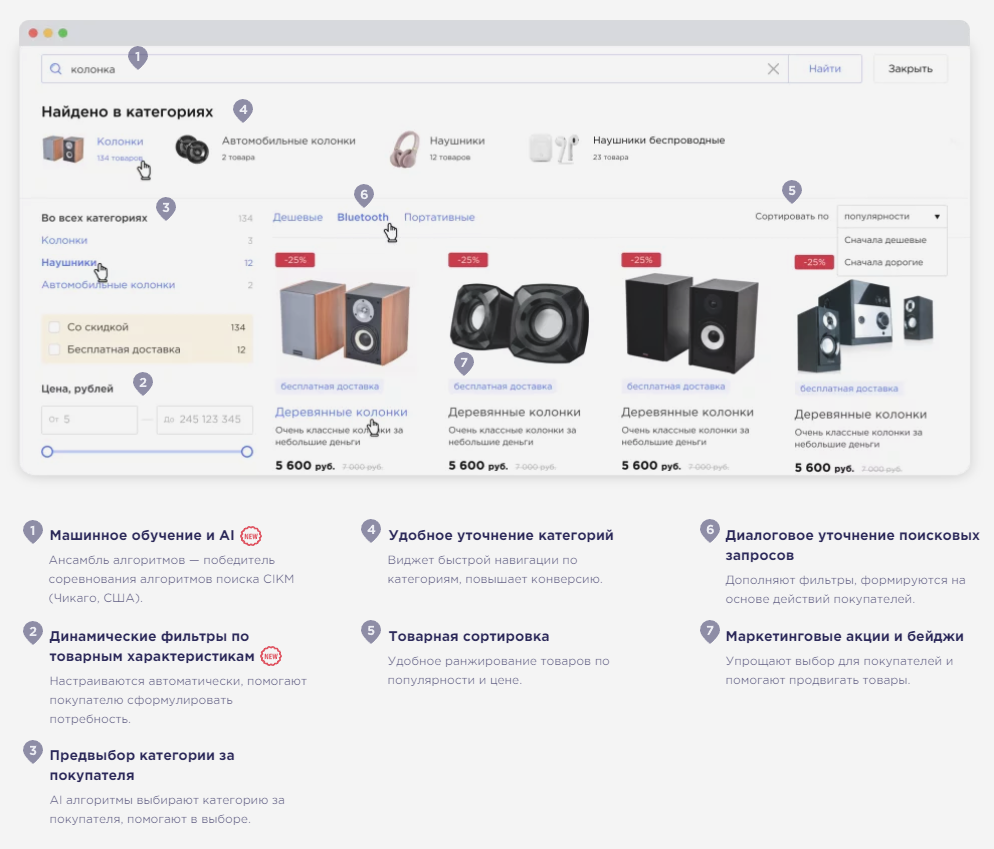Click the wooden speakers category thumbnail
994x849 pixels.
click(x=63, y=149)
